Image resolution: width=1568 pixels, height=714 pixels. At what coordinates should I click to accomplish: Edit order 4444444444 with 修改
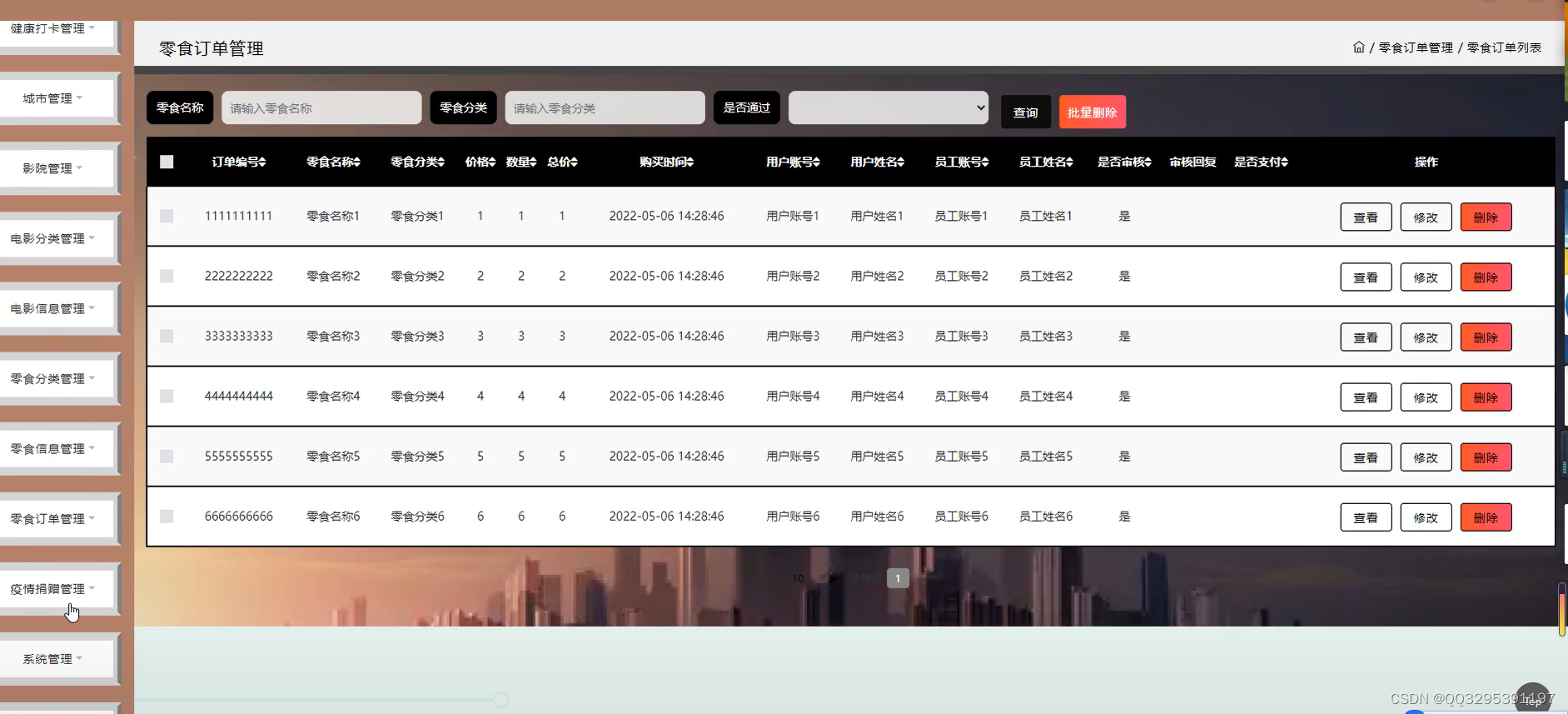pos(1426,397)
